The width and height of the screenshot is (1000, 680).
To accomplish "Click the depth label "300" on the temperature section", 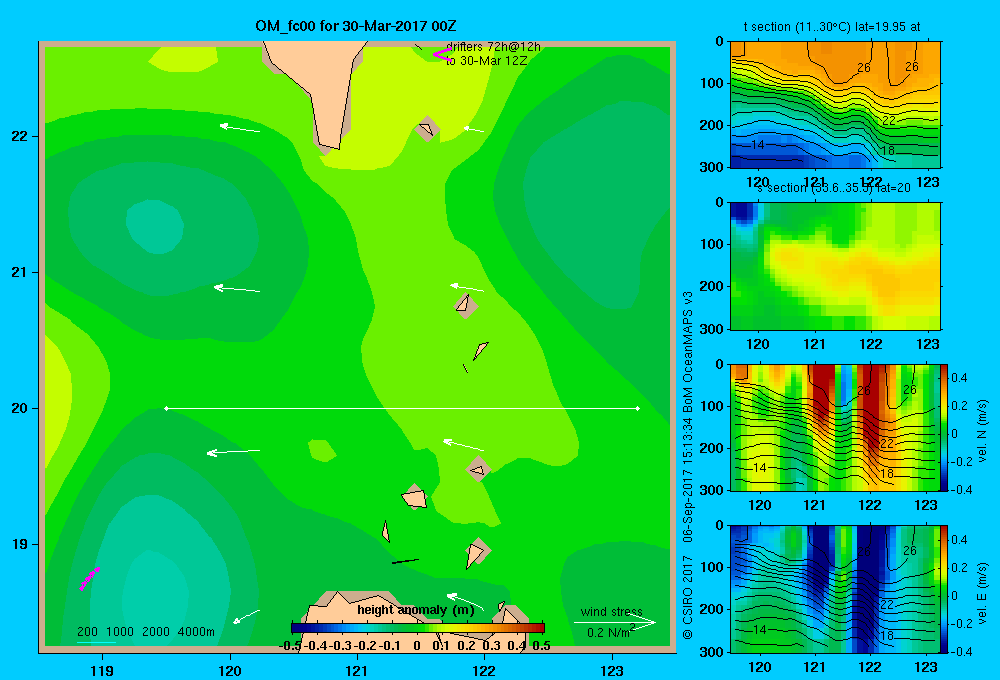I will point(711,167).
